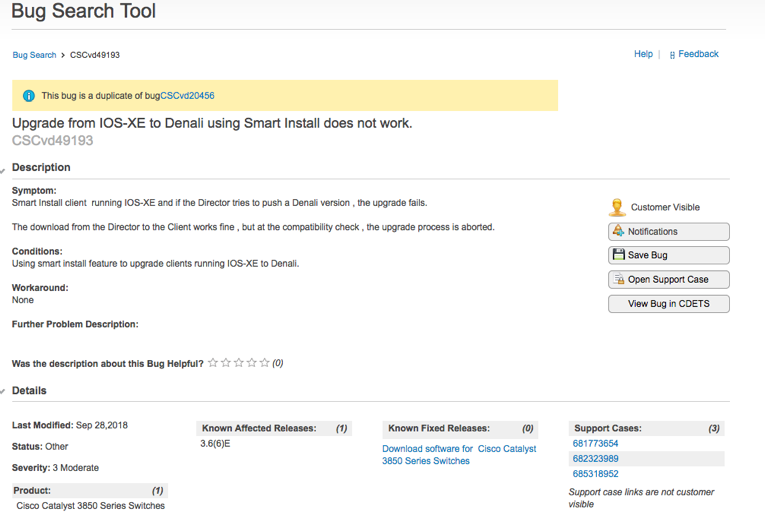This screenshot has width=765, height=525.
Task: Select the affected release 3.6(6)E
Action: click(x=215, y=444)
